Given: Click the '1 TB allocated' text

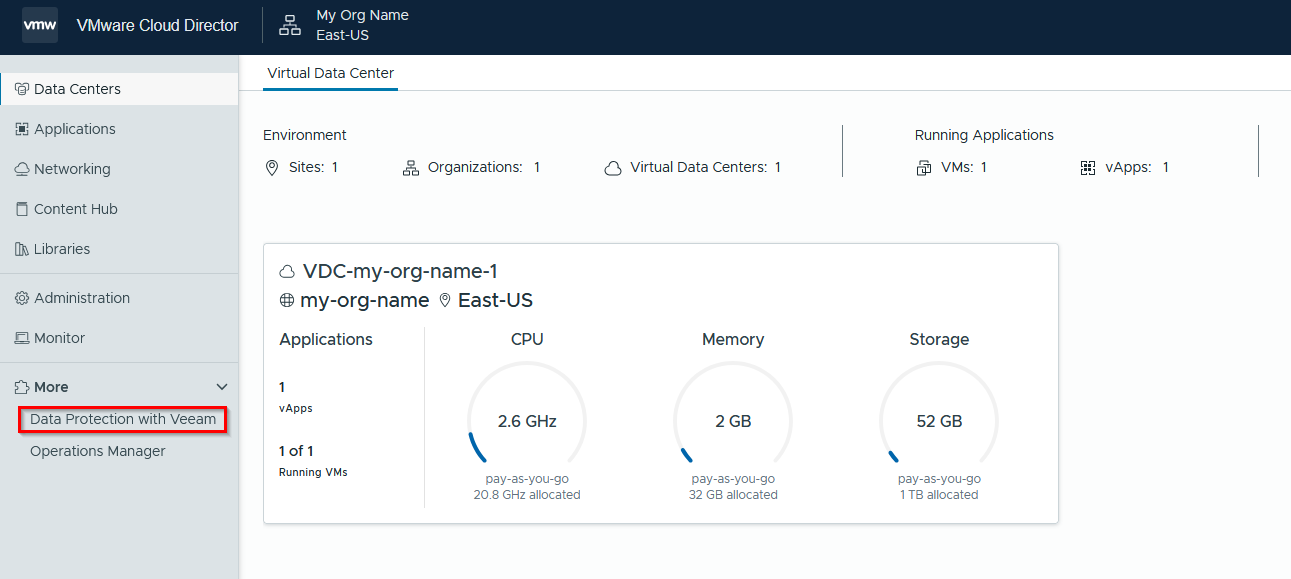Looking at the screenshot, I should tap(939, 495).
